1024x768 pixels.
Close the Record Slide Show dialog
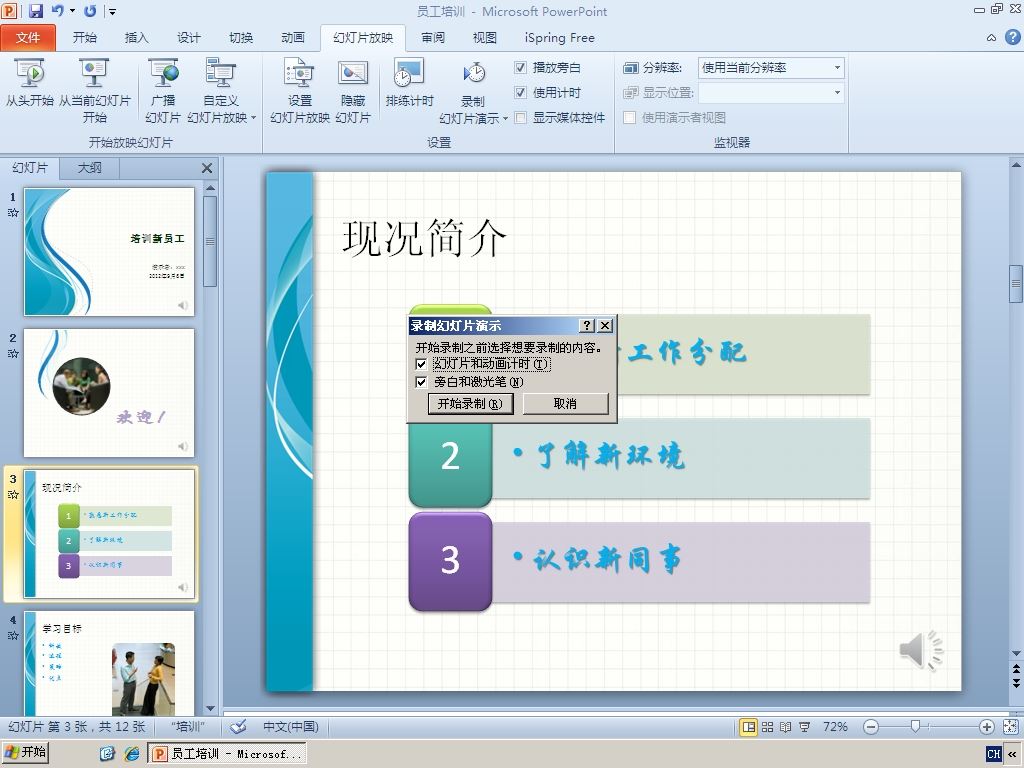click(605, 325)
